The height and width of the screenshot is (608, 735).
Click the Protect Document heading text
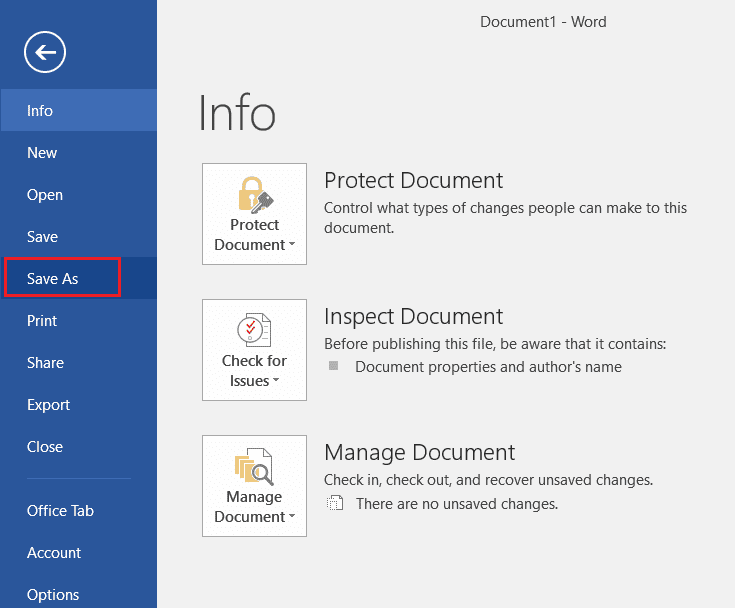point(413,180)
